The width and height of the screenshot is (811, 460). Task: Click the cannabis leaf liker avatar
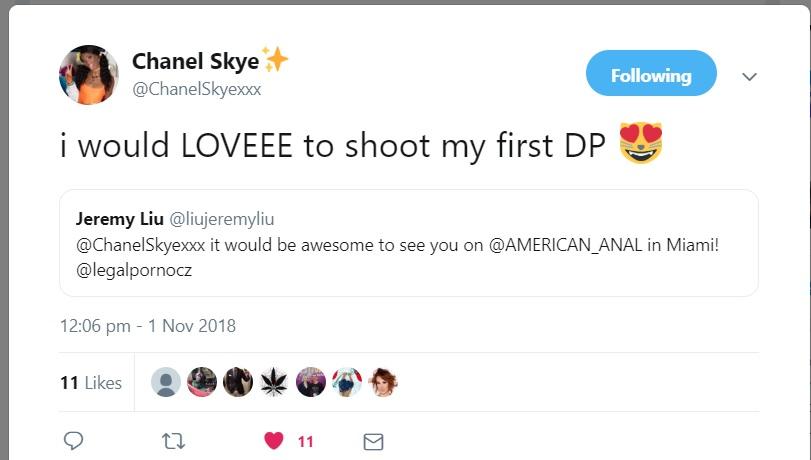click(x=274, y=382)
